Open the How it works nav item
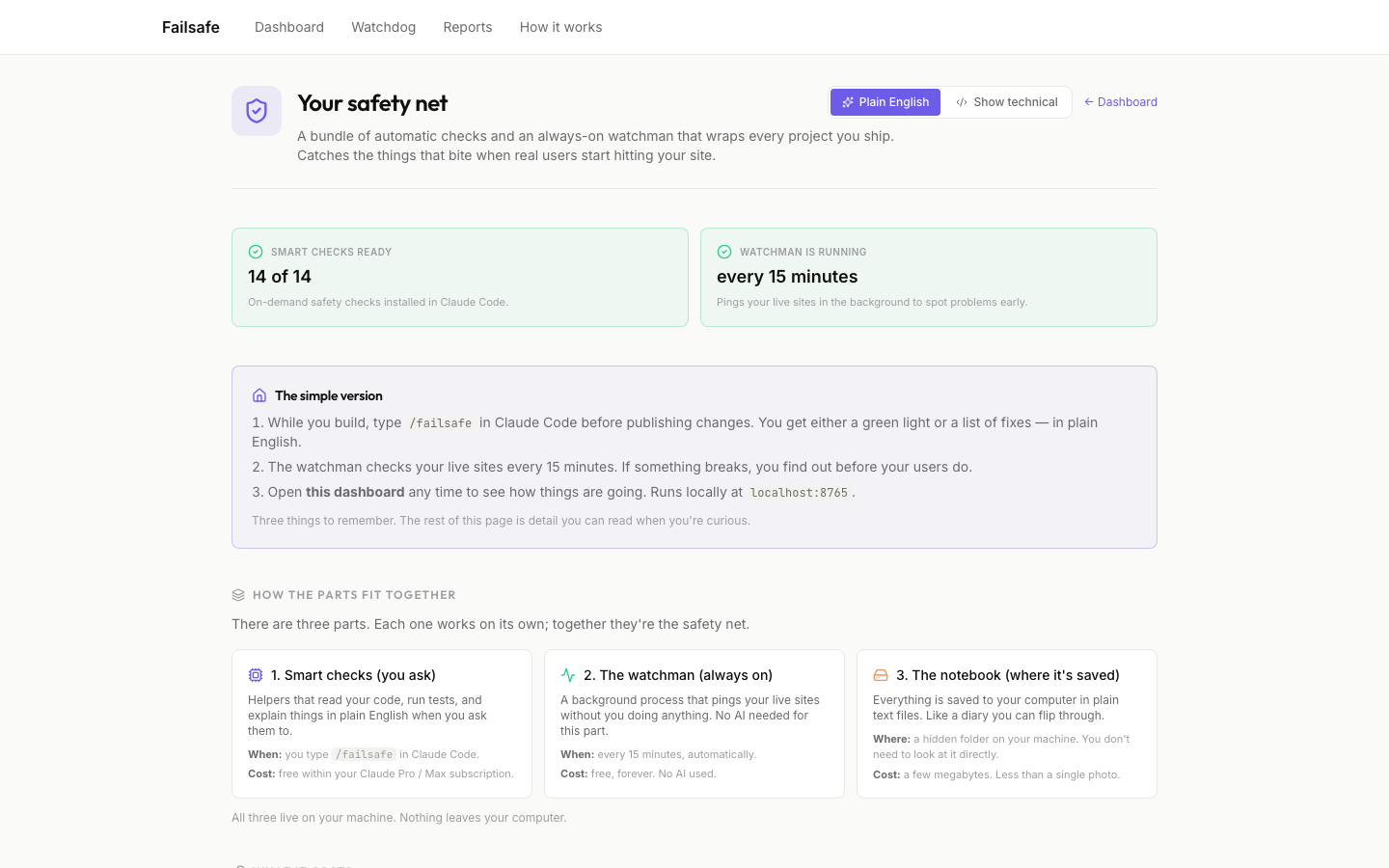 560,27
